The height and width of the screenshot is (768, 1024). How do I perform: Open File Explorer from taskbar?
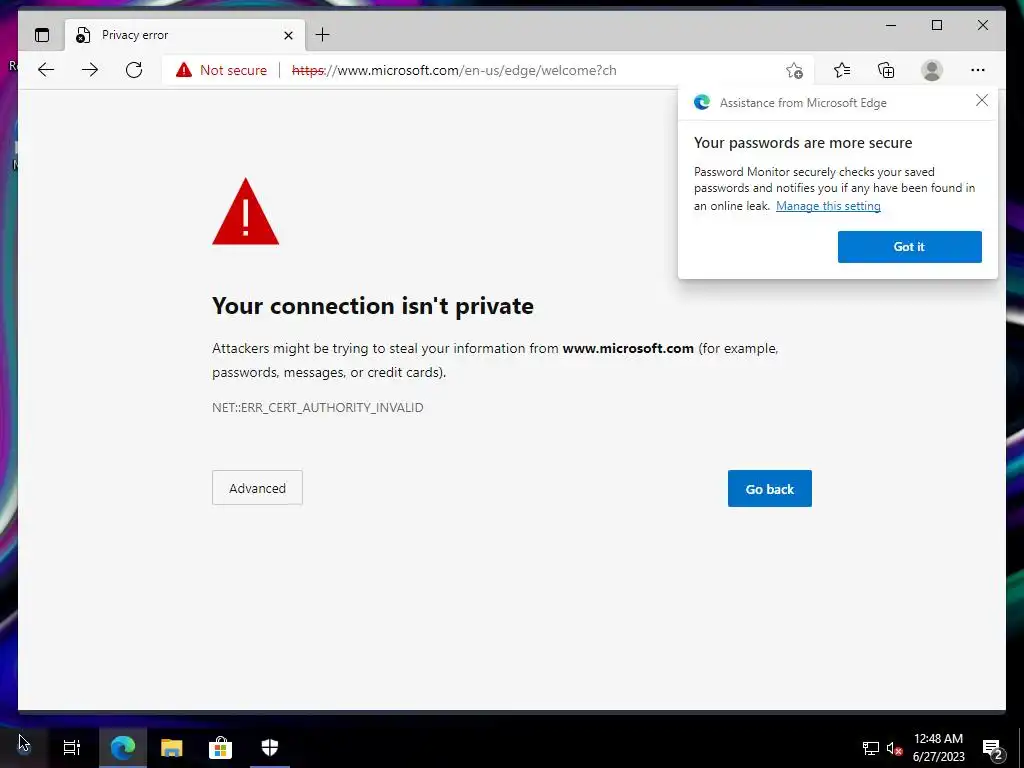[x=172, y=746]
